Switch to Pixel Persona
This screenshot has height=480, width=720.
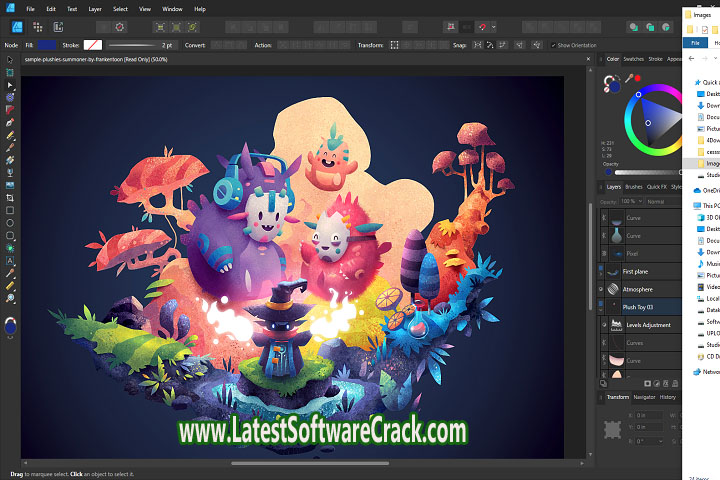[x=38, y=27]
